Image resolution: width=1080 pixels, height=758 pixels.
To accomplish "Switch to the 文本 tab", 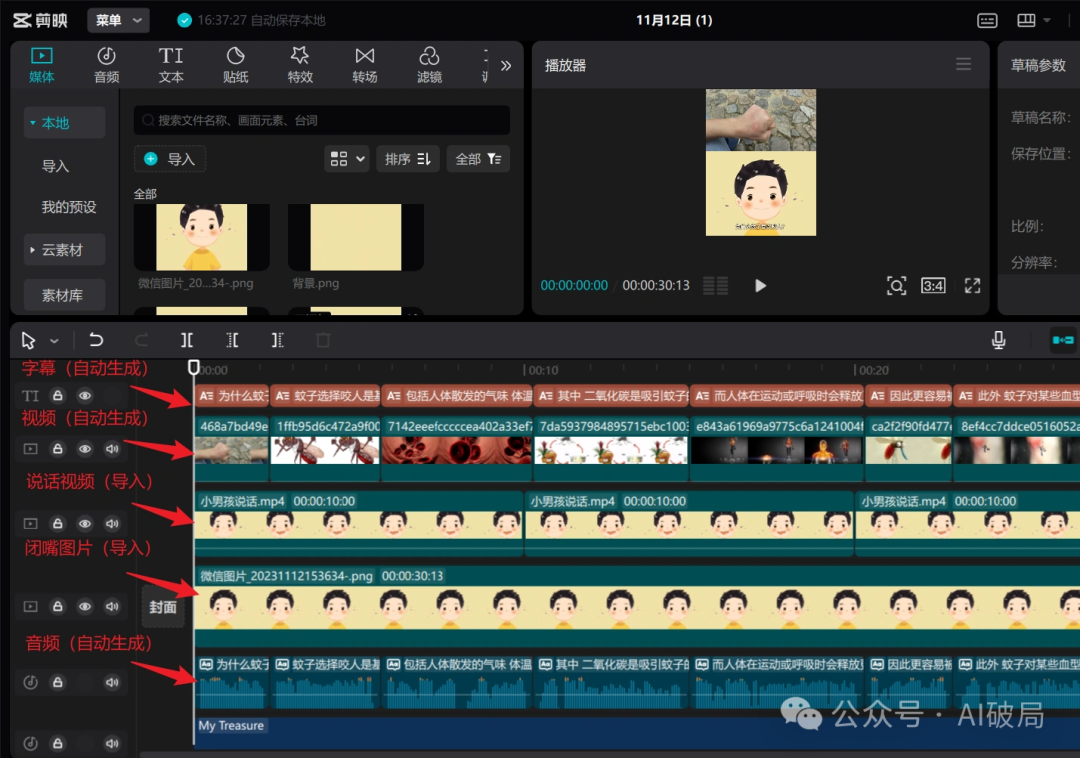I will point(171,65).
